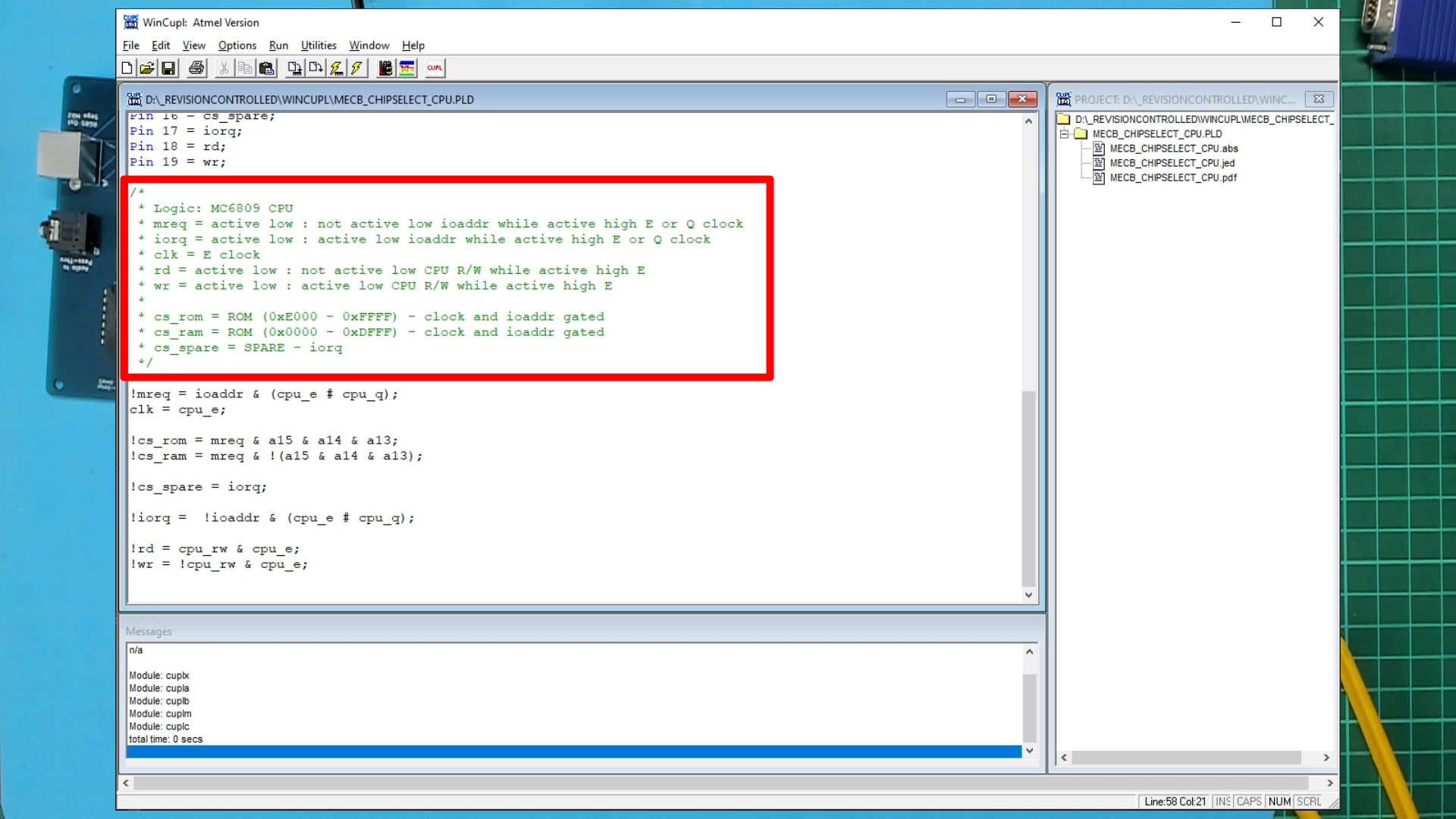Open a file with the open folder toolbar icon

click(x=149, y=68)
